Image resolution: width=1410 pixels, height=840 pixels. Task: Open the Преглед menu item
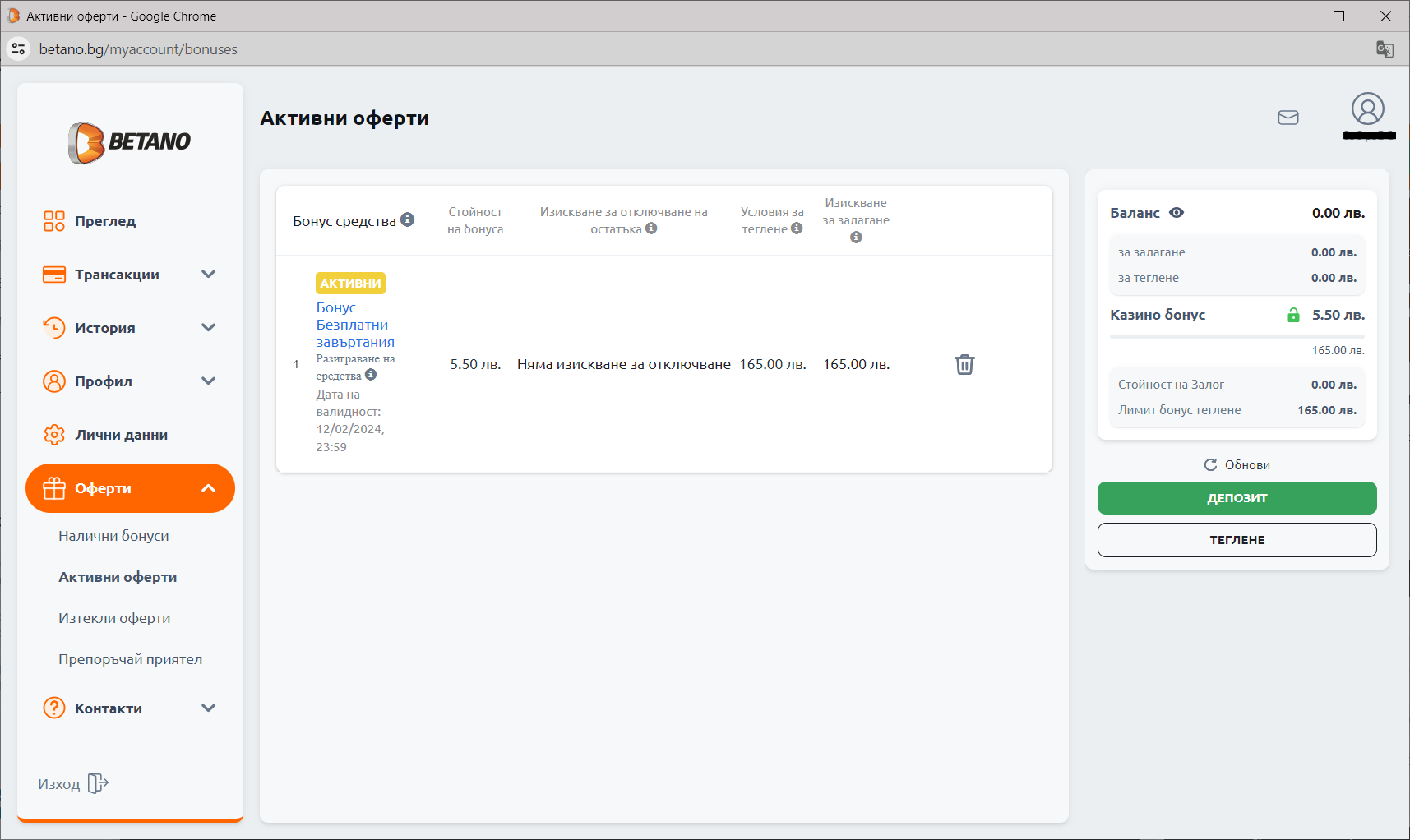[x=130, y=221]
